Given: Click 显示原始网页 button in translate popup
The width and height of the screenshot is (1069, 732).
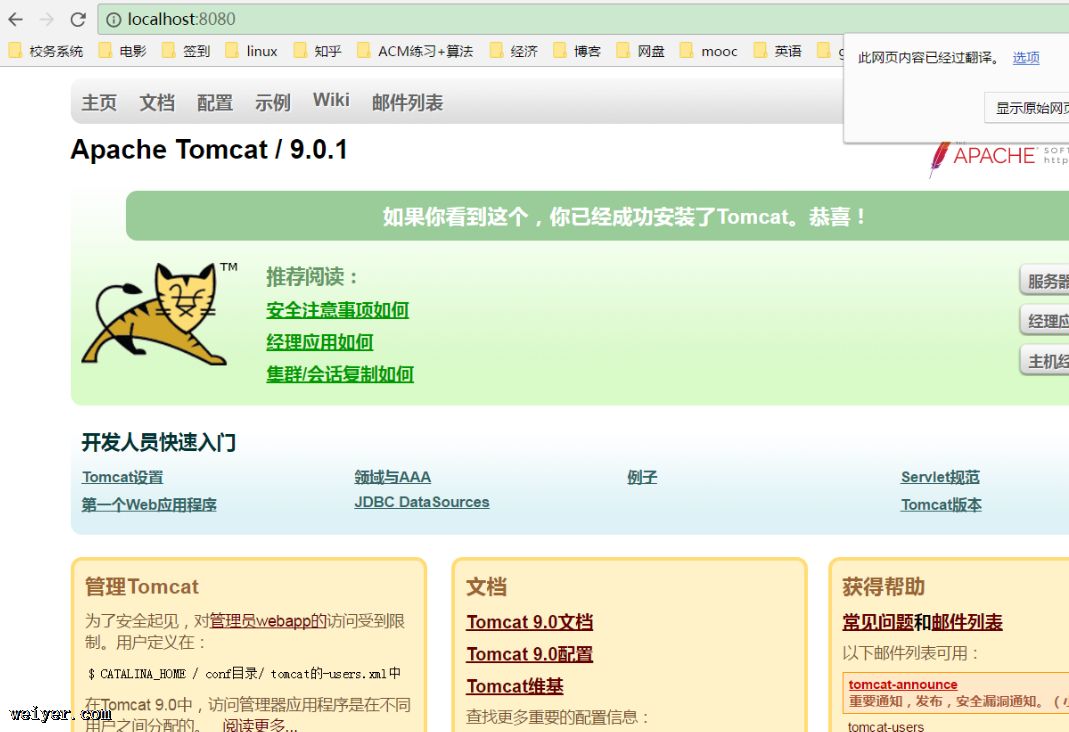Looking at the screenshot, I should pyautogui.click(x=1029, y=108).
